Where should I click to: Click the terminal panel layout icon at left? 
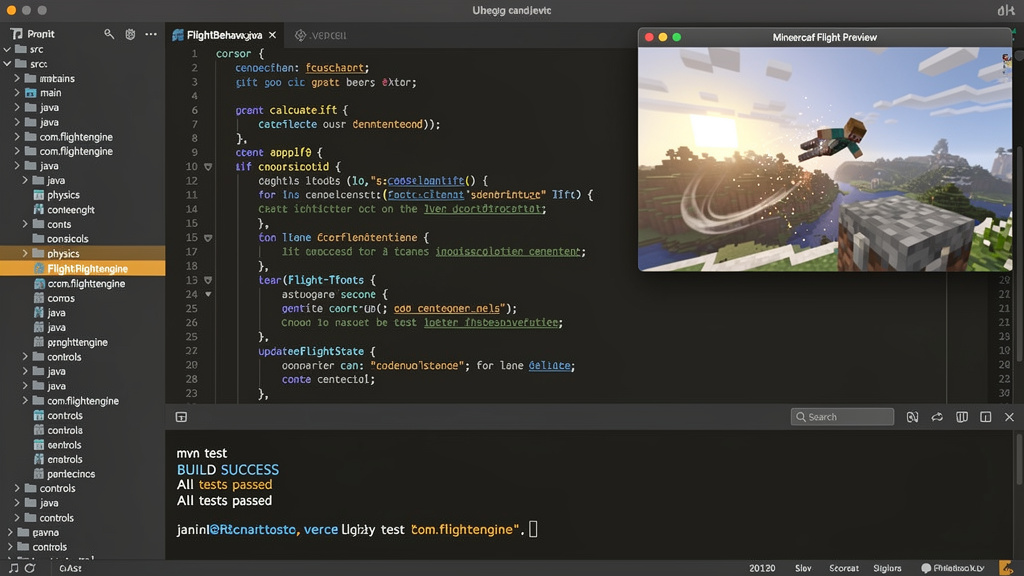pos(182,417)
